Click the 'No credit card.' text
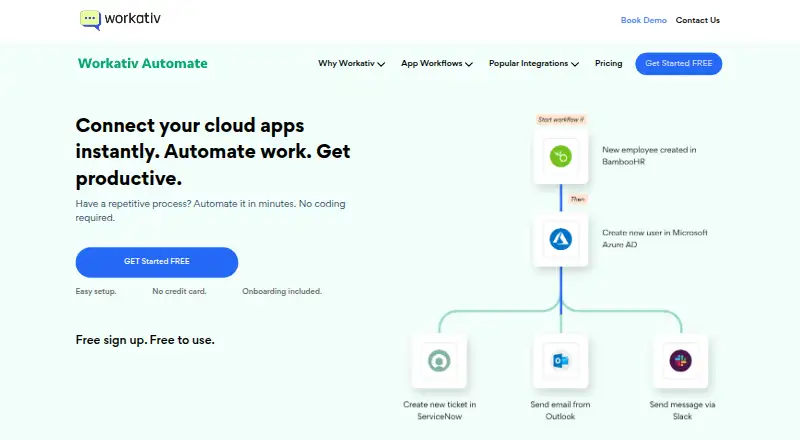Image resolution: width=800 pixels, height=440 pixels. click(x=179, y=291)
